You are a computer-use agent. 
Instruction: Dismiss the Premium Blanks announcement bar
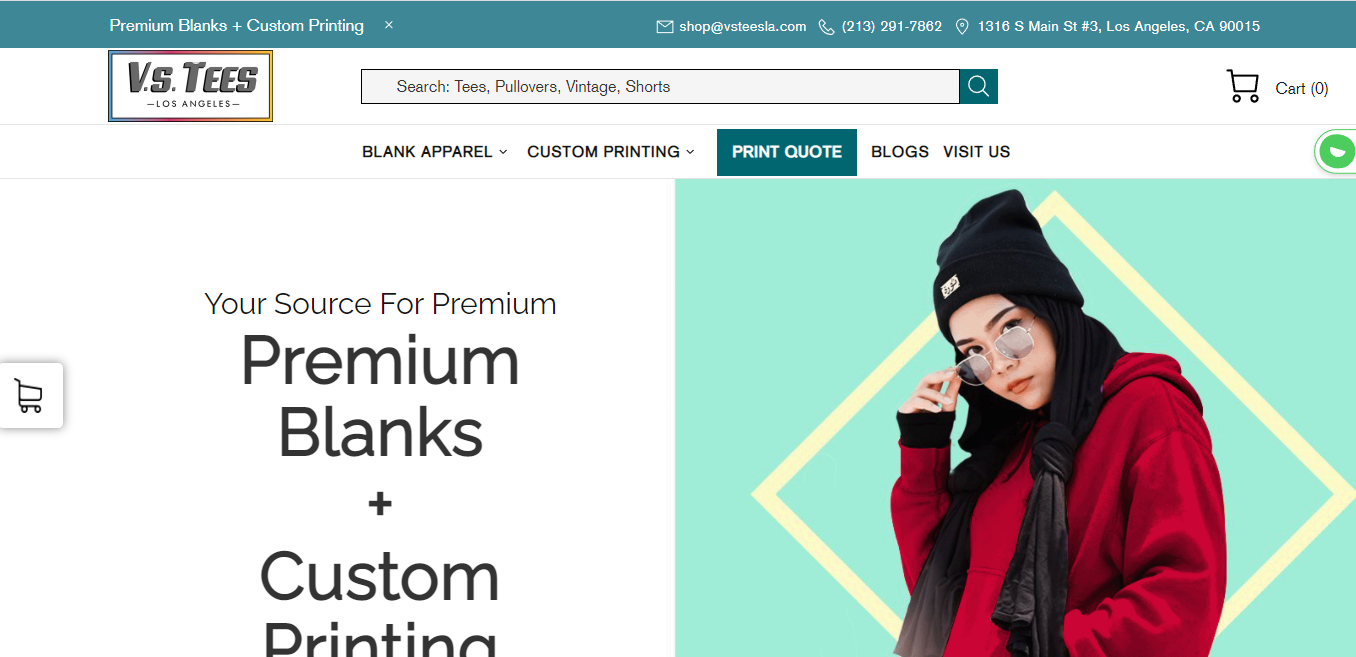click(389, 25)
